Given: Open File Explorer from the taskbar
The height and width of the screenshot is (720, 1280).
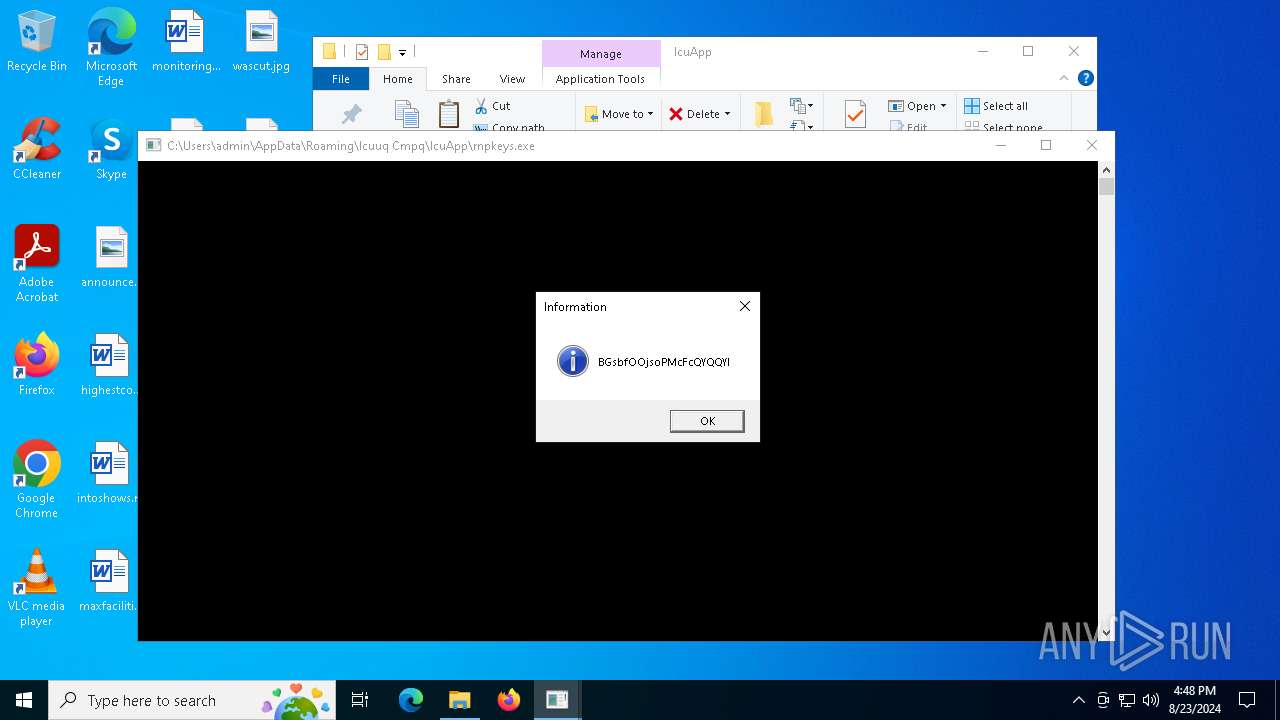Looking at the screenshot, I should (x=459, y=700).
